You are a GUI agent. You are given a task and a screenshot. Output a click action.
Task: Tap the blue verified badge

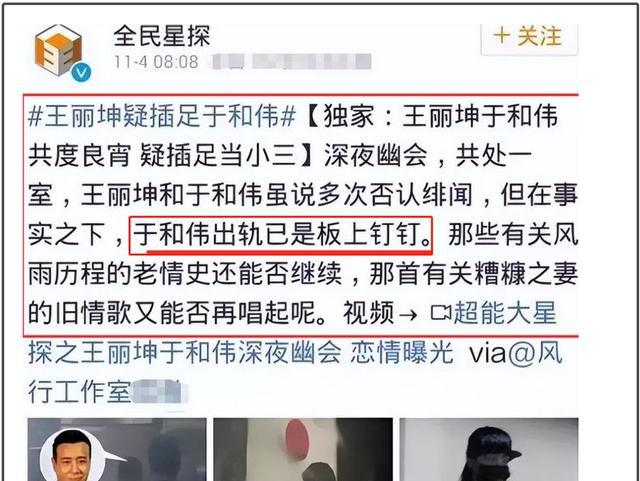[81, 73]
